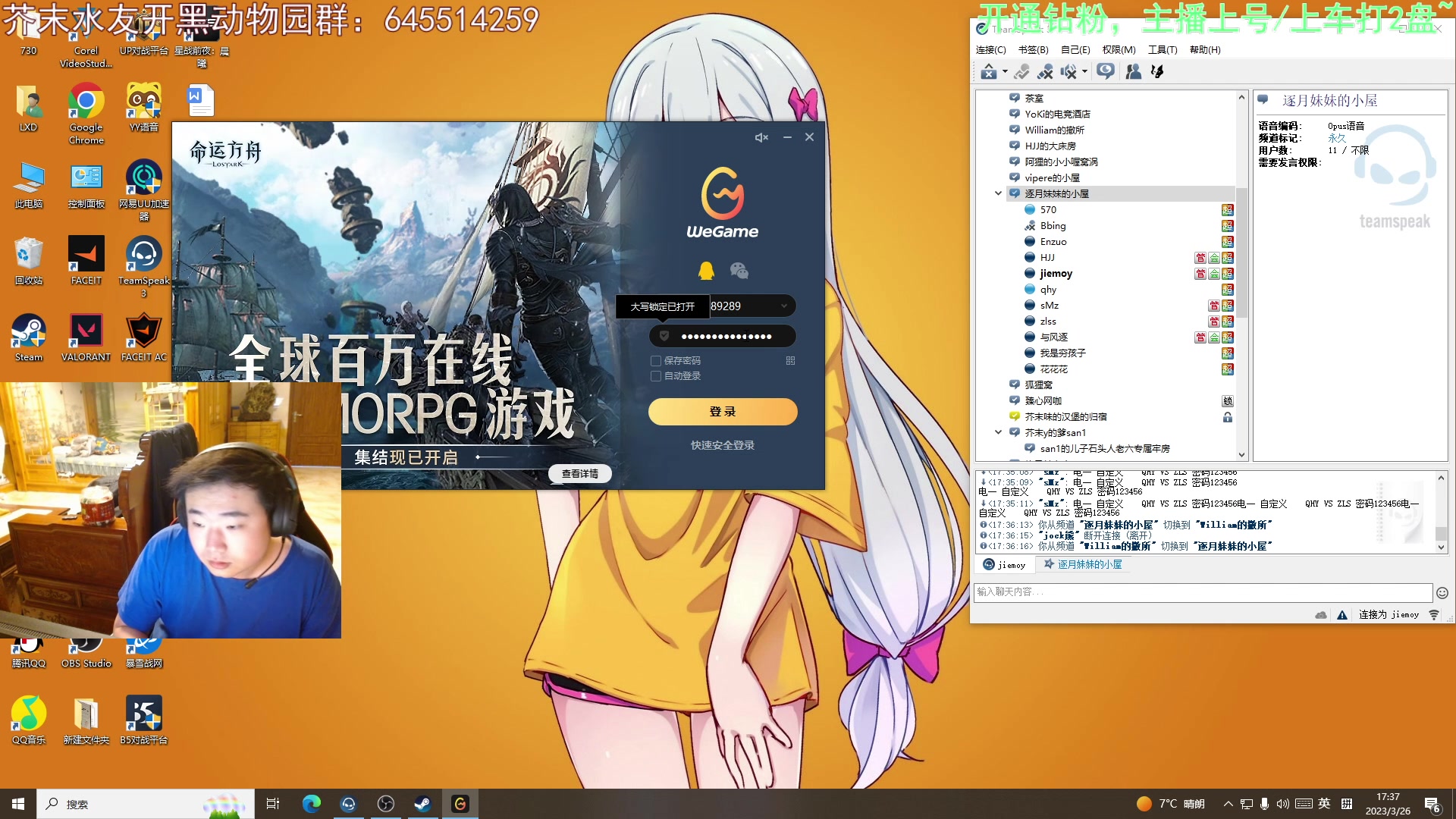Click the wifi connection quality icon in TeamSpeak
This screenshot has height=819, width=1456.
[1434, 615]
